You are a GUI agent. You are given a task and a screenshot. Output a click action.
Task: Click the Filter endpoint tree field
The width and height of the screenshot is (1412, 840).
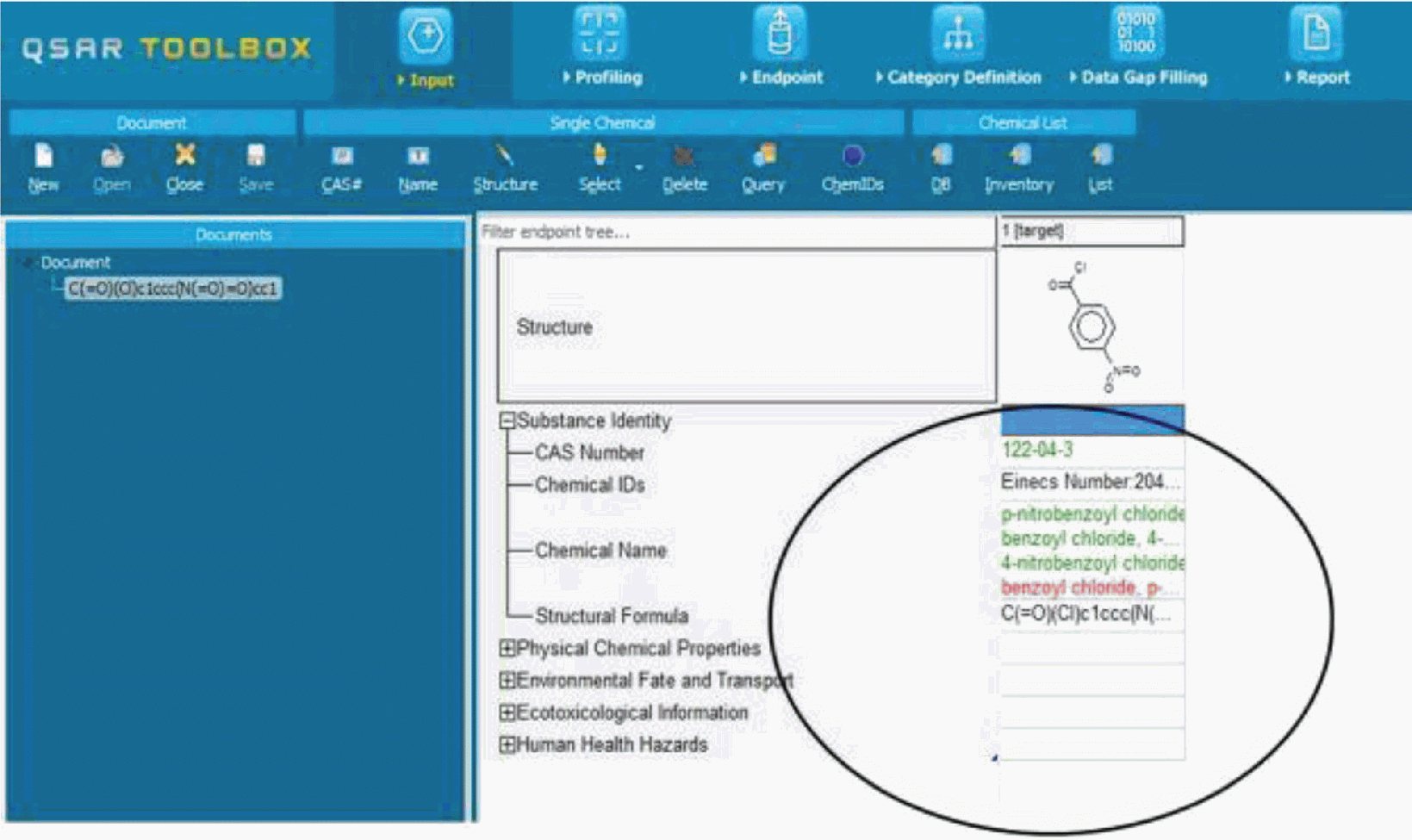tap(737, 232)
